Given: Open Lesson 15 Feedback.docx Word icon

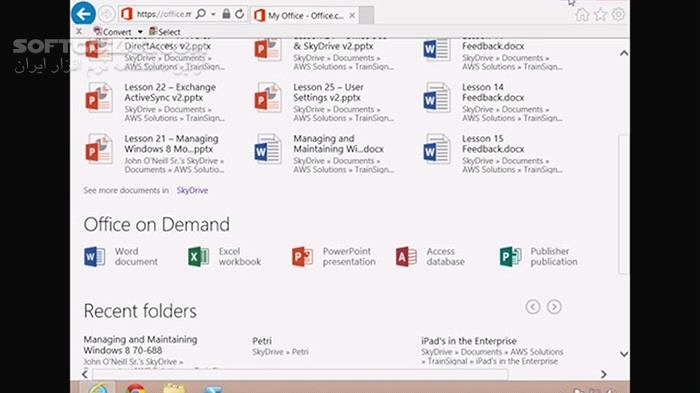Looking at the screenshot, I should point(437,149).
